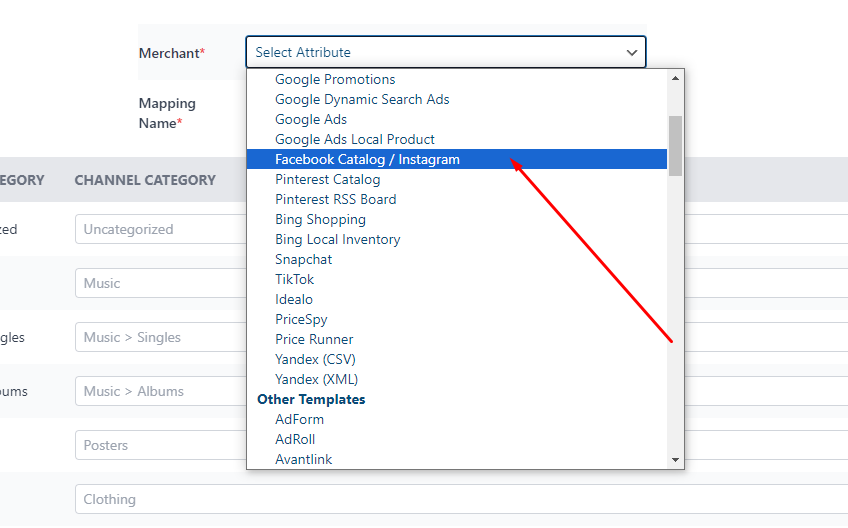
Task: Choose Bing Local Inventory option
Action: (337, 239)
